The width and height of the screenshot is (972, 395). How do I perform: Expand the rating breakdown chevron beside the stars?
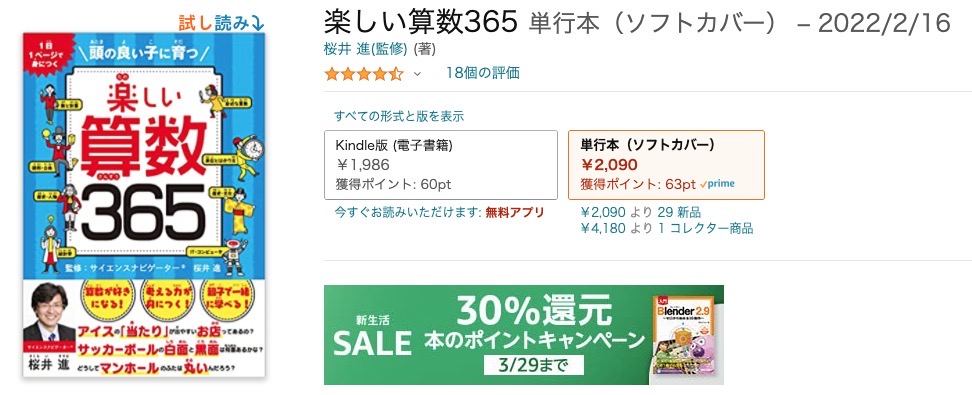417,74
